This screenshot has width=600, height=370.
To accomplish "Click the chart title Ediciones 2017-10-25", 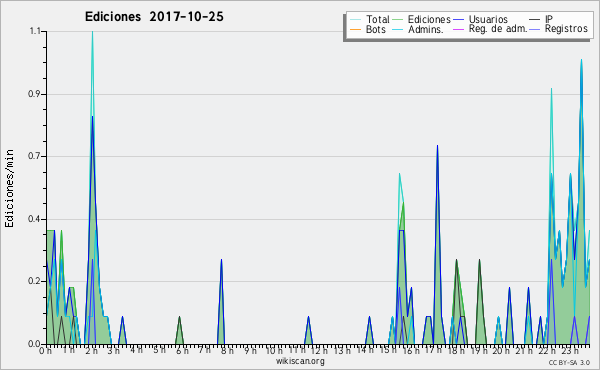I will (154, 17).
